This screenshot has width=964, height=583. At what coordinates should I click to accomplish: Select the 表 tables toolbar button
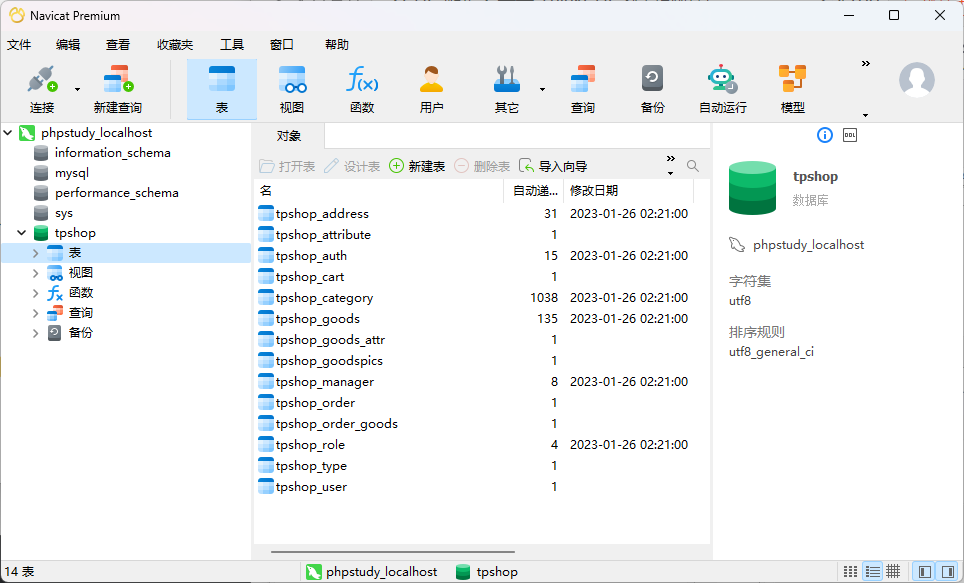(222, 89)
